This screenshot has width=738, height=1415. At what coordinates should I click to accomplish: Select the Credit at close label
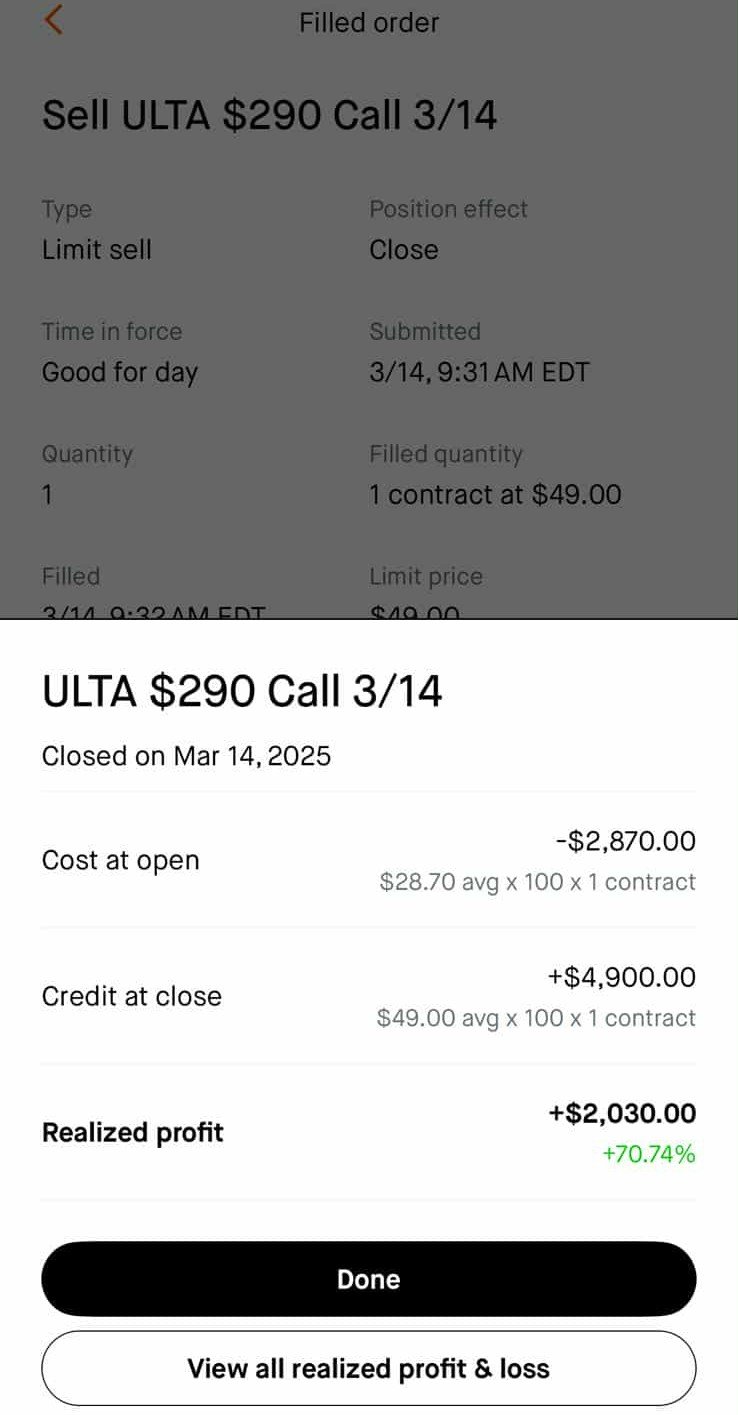pyautogui.click(x=132, y=996)
